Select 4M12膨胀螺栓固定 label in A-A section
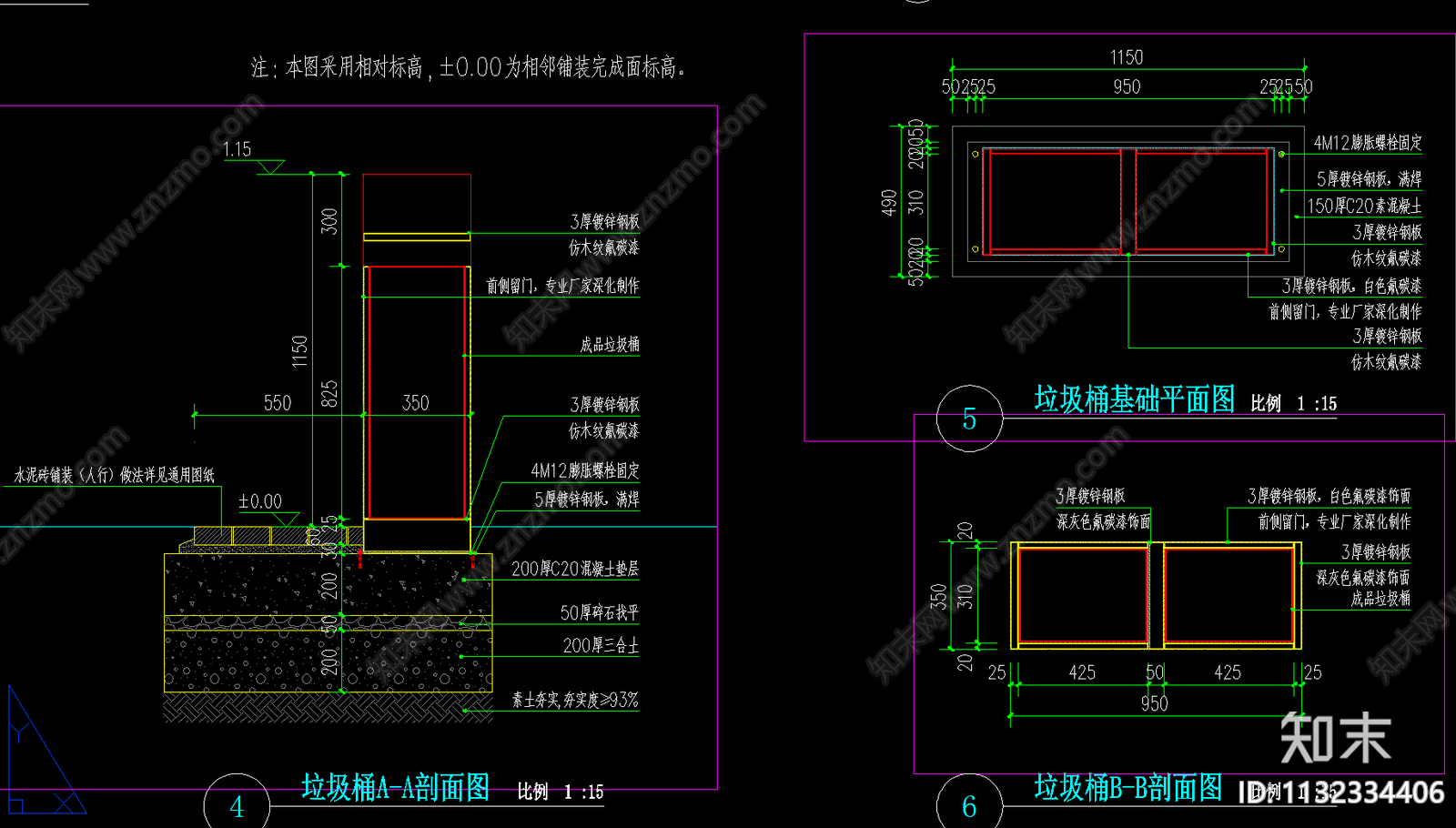This screenshot has width=1456, height=828. click(585, 470)
